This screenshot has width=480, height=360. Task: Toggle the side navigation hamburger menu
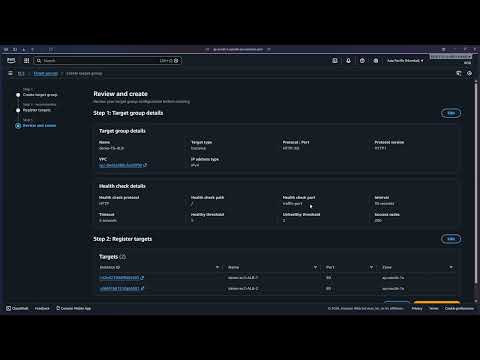(x=10, y=73)
